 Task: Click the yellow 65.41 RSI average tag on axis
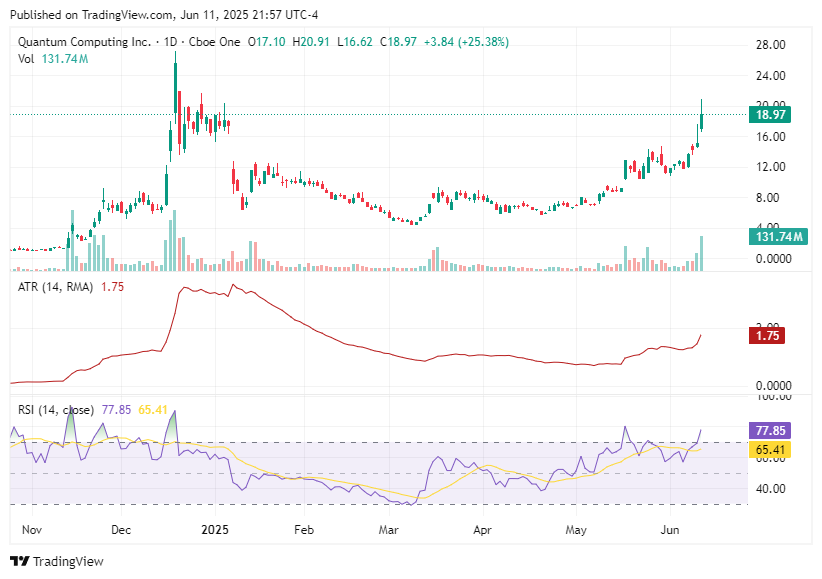point(770,449)
